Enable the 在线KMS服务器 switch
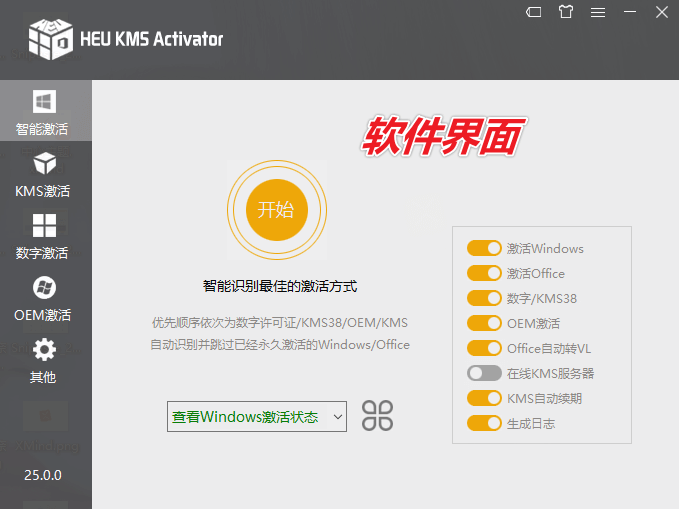 click(484, 373)
